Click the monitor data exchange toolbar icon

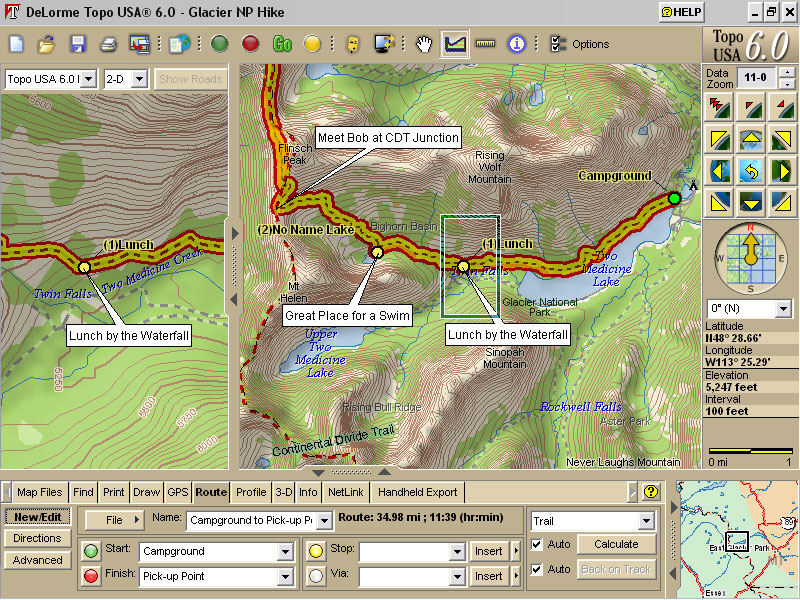pos(384,44)
